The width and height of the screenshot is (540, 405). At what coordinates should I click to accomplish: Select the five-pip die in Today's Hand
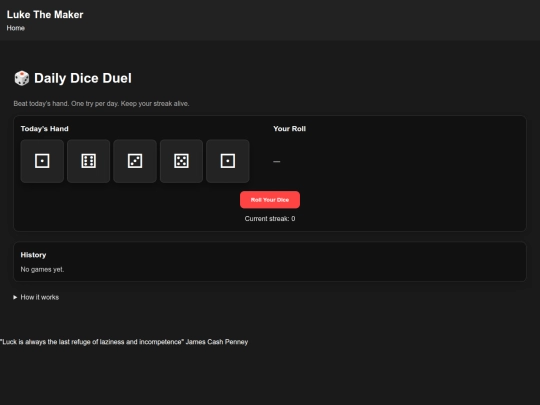(181, 161)
